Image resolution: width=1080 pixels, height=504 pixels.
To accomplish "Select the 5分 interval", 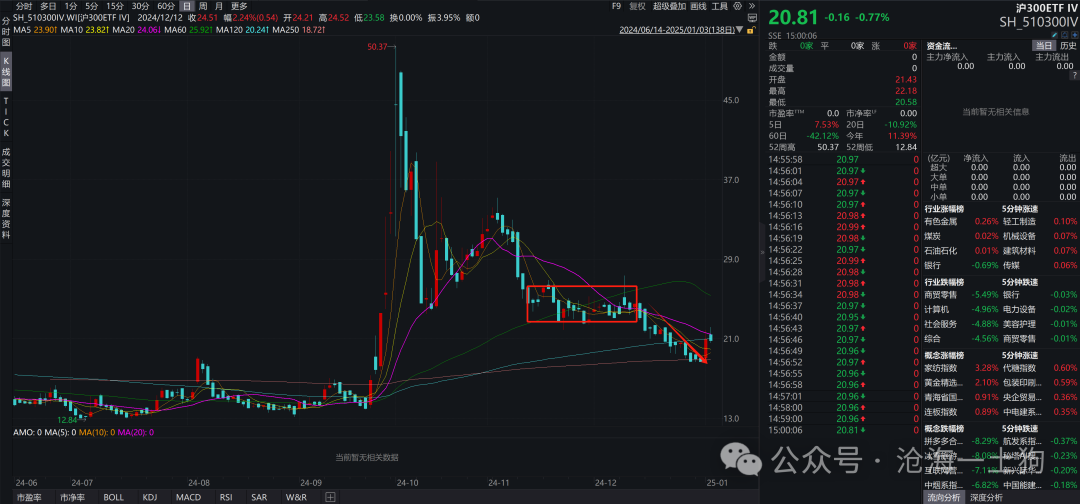I will pyautogui.click(x=92, y=6).
